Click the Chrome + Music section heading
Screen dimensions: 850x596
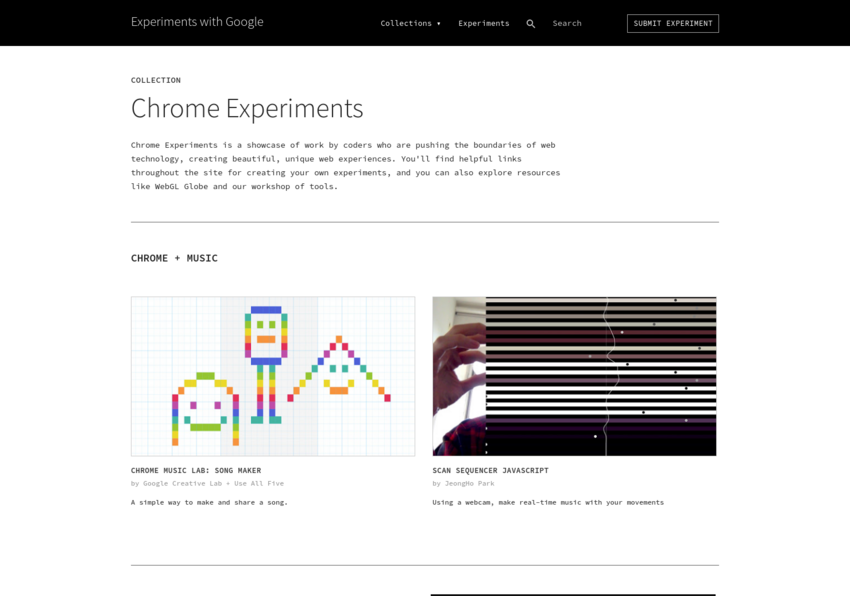(174, 258)
